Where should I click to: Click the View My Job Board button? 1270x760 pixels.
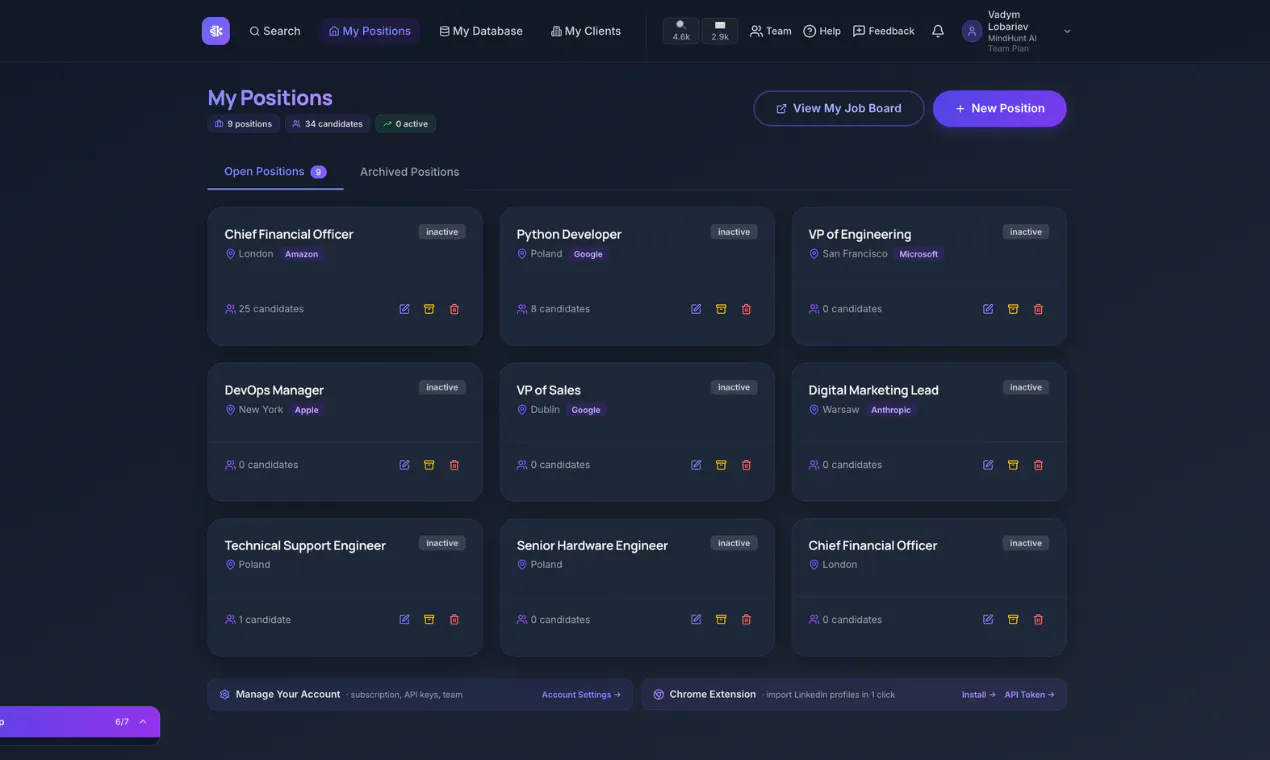point(839,108)
